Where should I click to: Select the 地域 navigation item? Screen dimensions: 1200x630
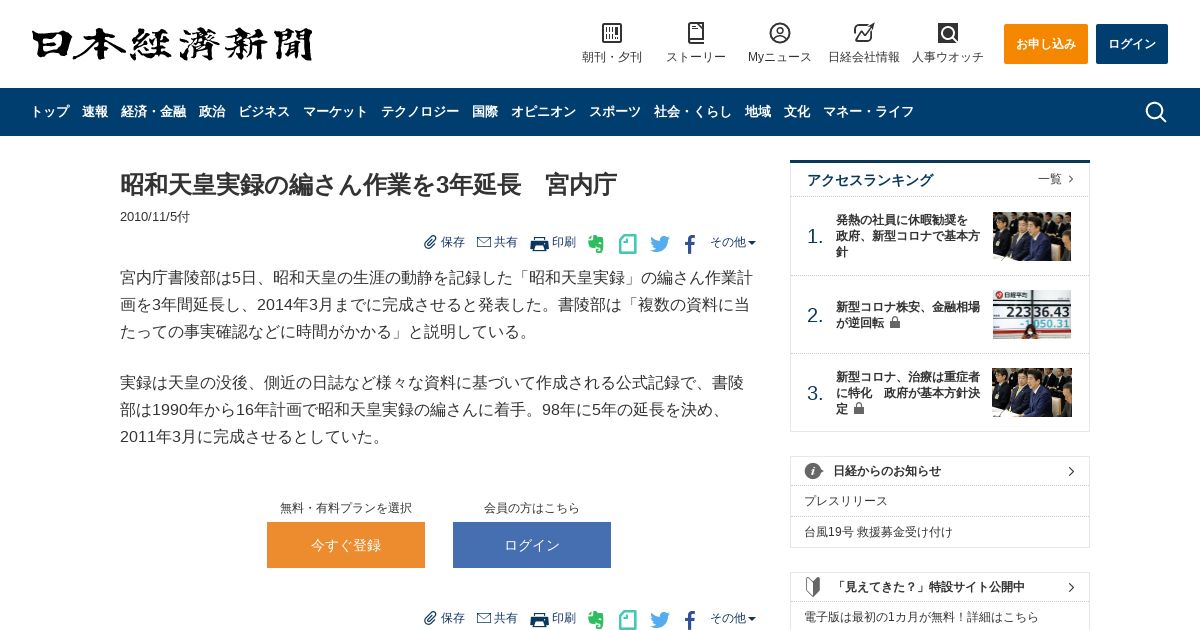click(758, 112)
